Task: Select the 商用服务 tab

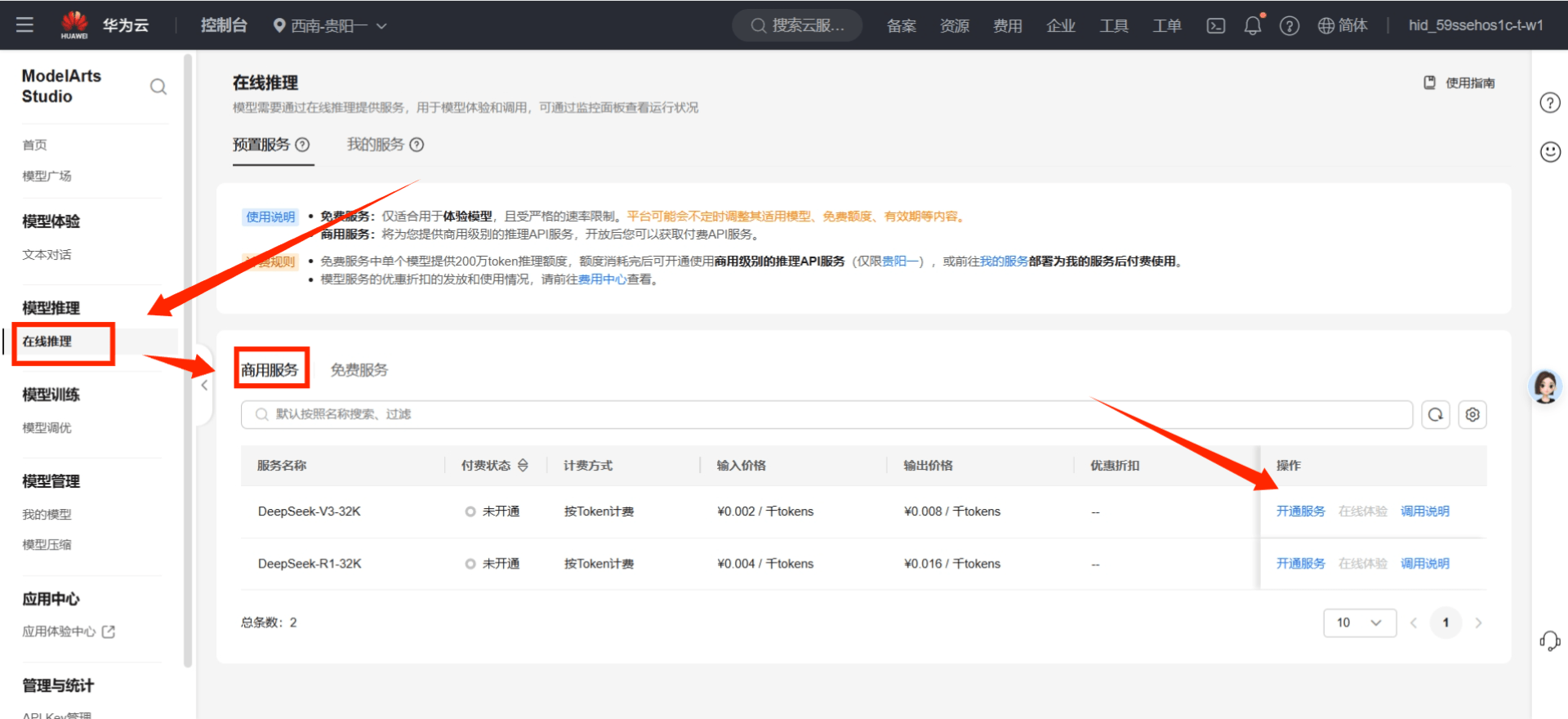Action: point(269,370)
